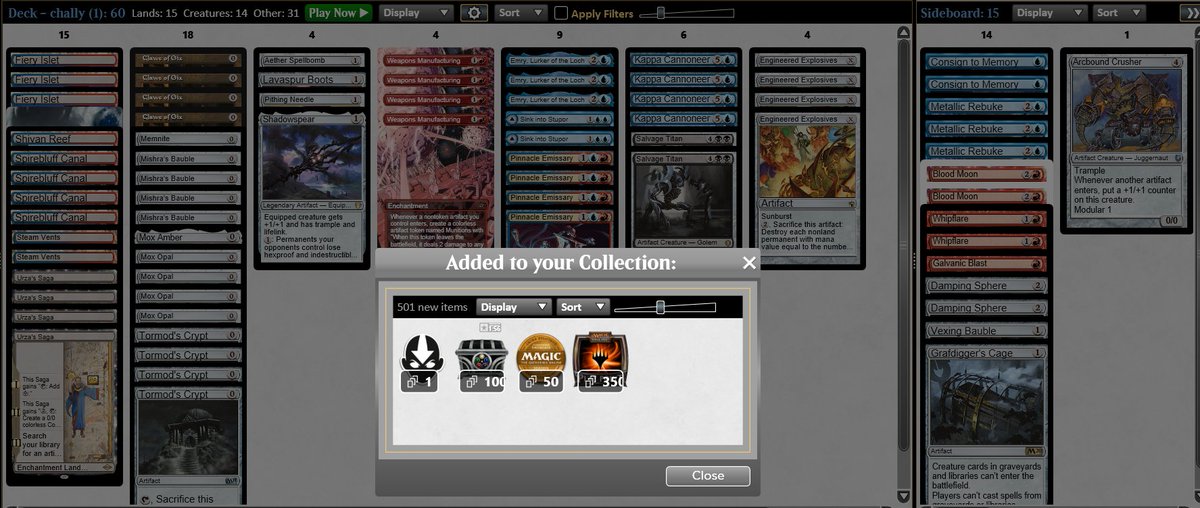Click the '6' column count header
Image resolution: width=1200 pixels, height=508 pixels.
(x=683, y=36)
